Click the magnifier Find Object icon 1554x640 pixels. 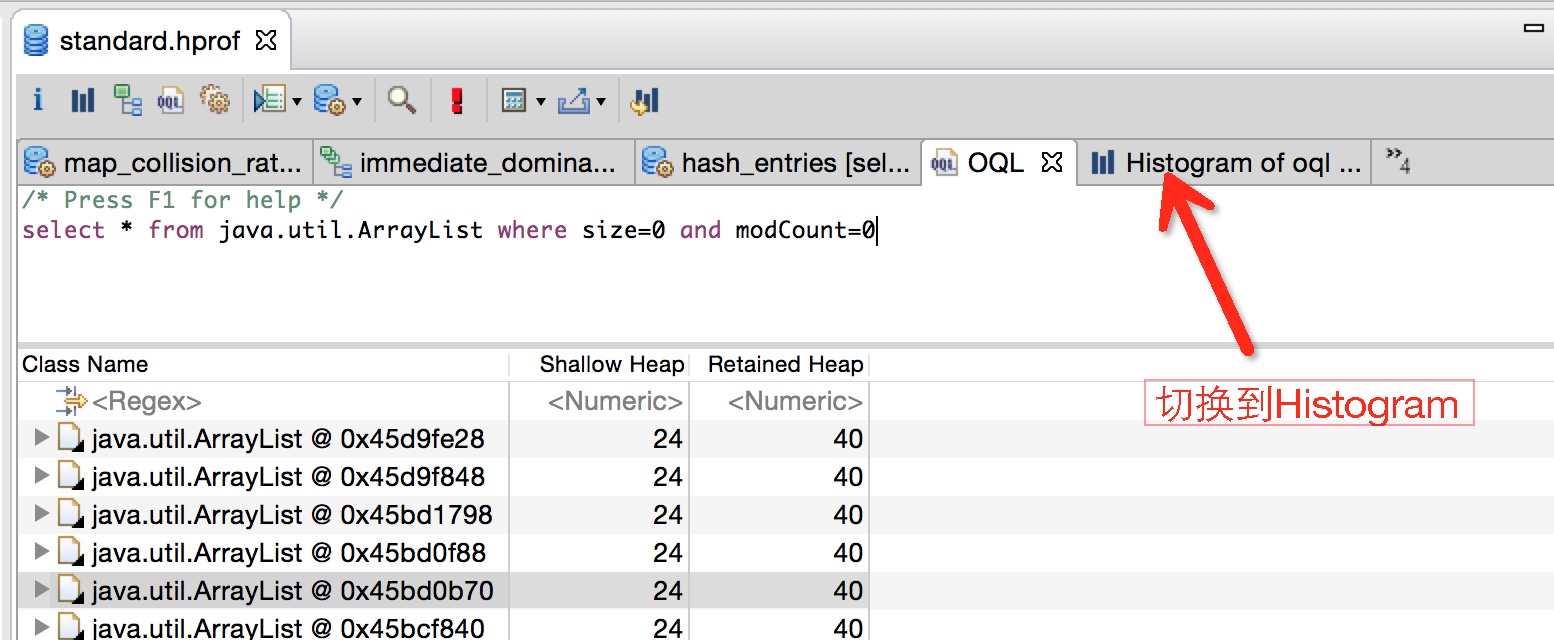pyautogui.click(x=402, y=100)
